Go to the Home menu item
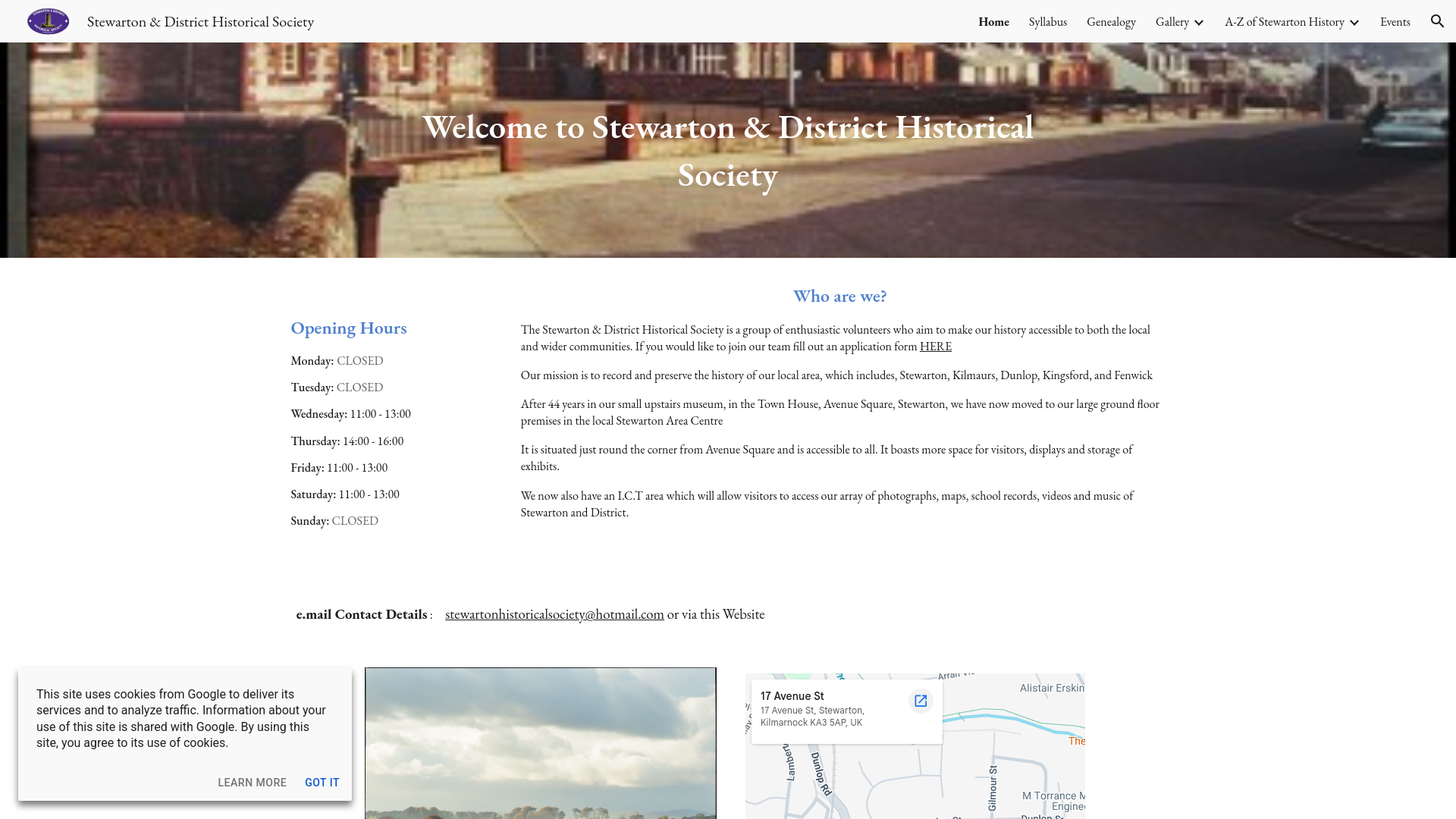This screenshot has width=1456, height=819. click(993, 22)
